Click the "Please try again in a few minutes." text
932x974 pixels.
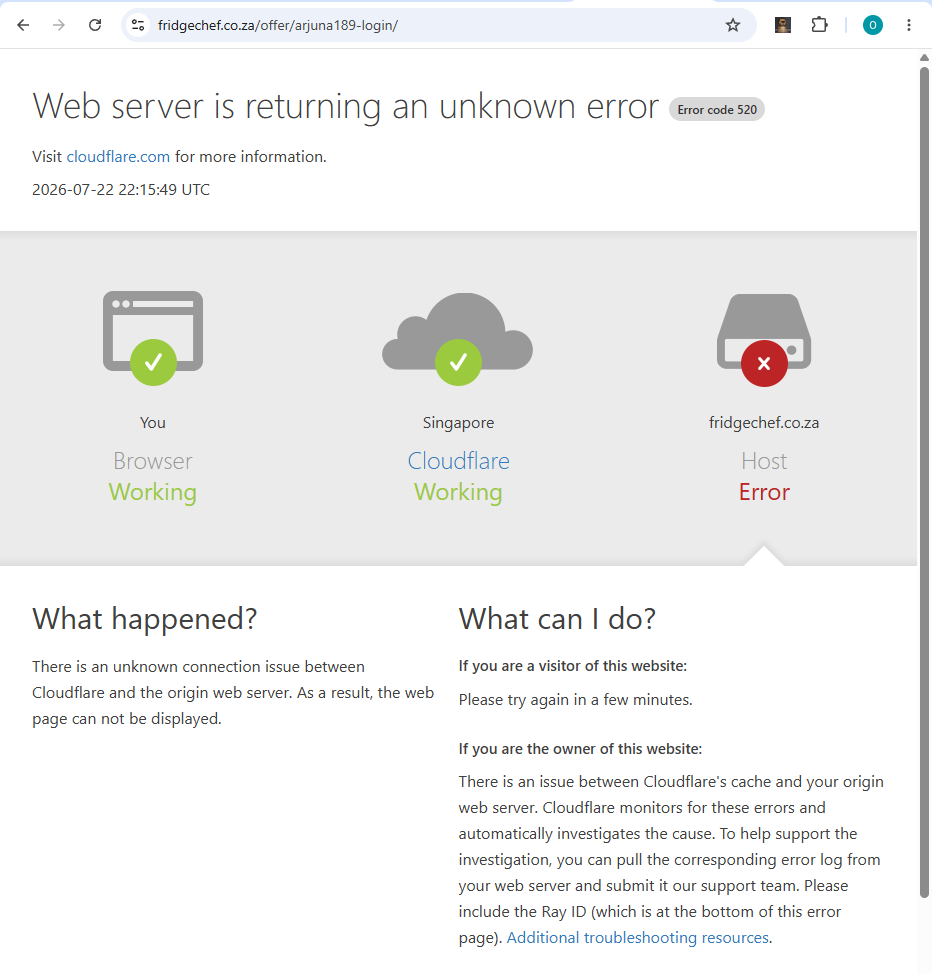(575, 699)
